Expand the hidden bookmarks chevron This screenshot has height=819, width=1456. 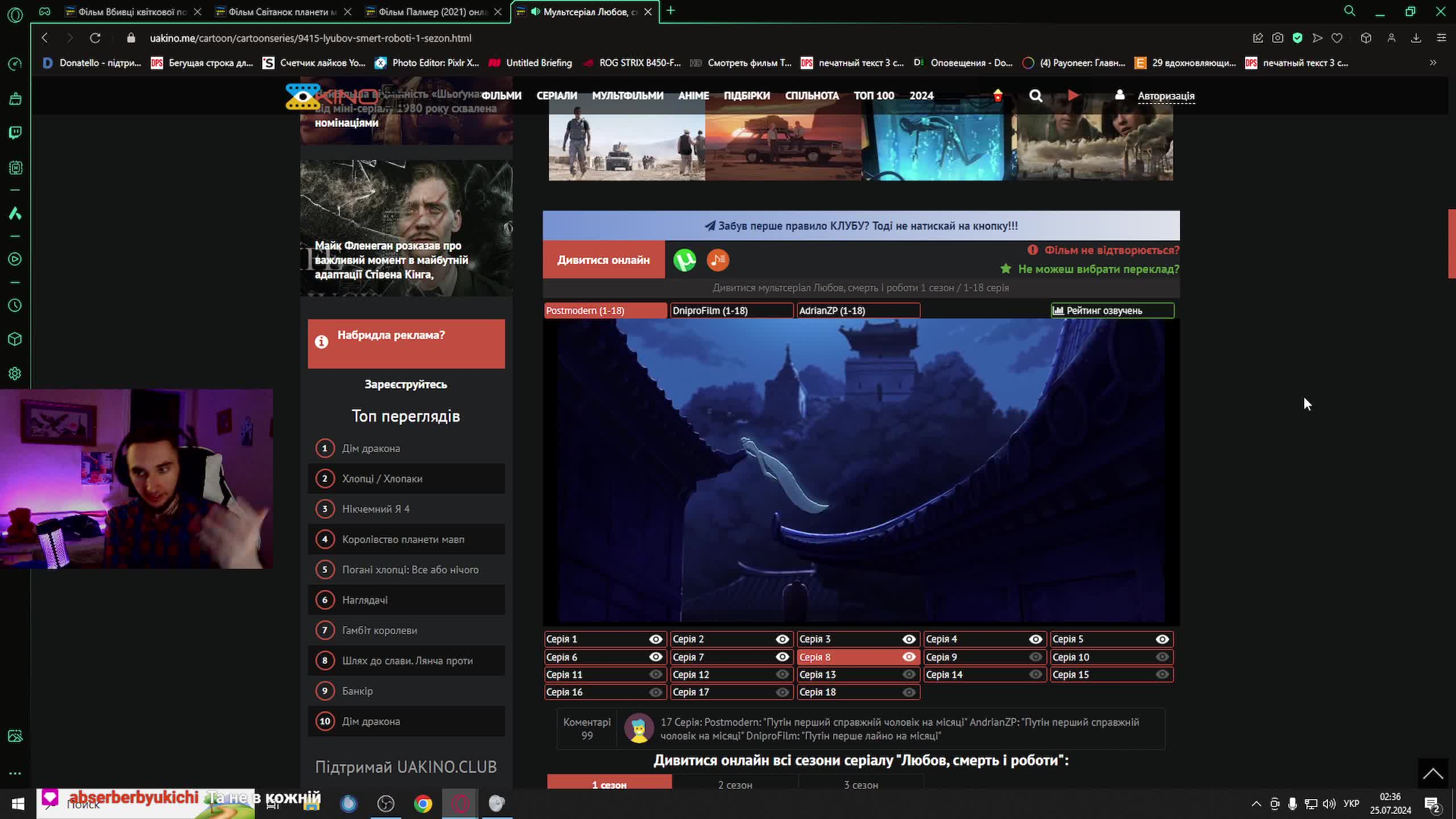(x=1433, y=63)
